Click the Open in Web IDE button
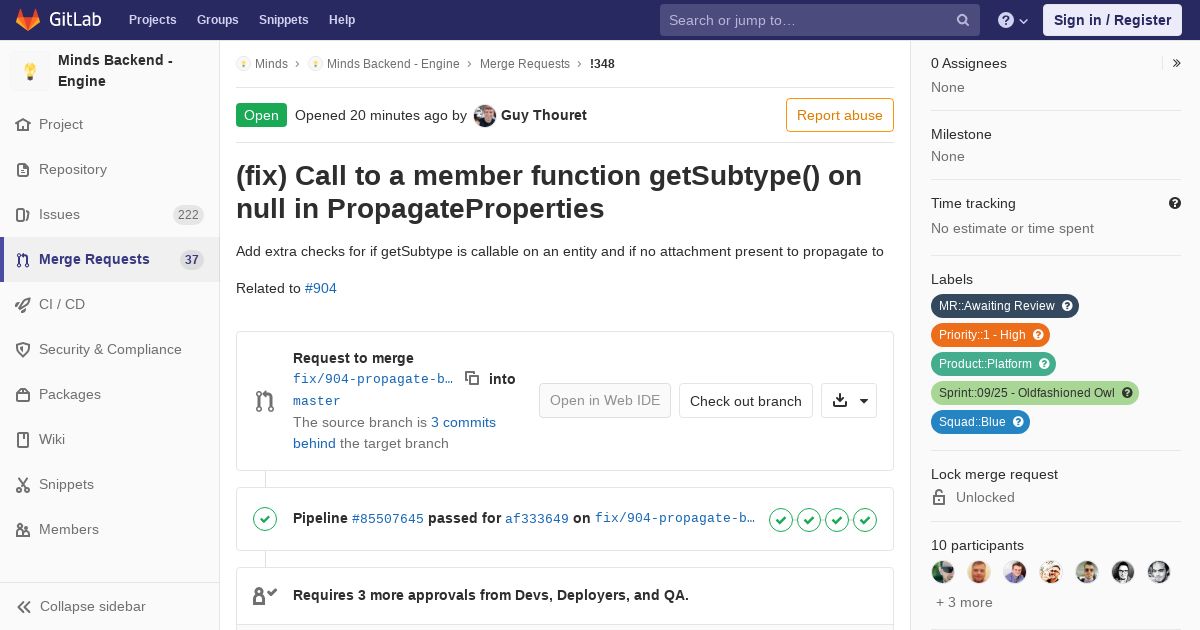 [605, 401]
